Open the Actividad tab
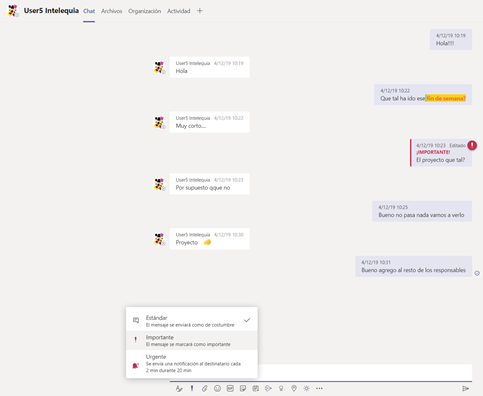 pyautogui.click(x=179, y=11)
